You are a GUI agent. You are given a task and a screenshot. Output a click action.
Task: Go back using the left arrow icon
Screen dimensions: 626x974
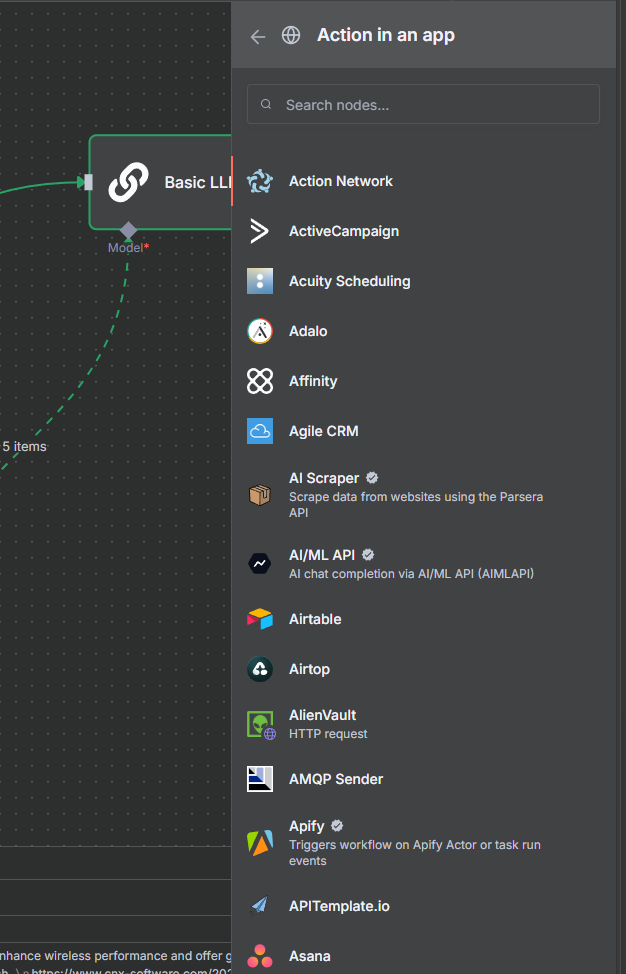pyautogui.click(x=258, y=37)
